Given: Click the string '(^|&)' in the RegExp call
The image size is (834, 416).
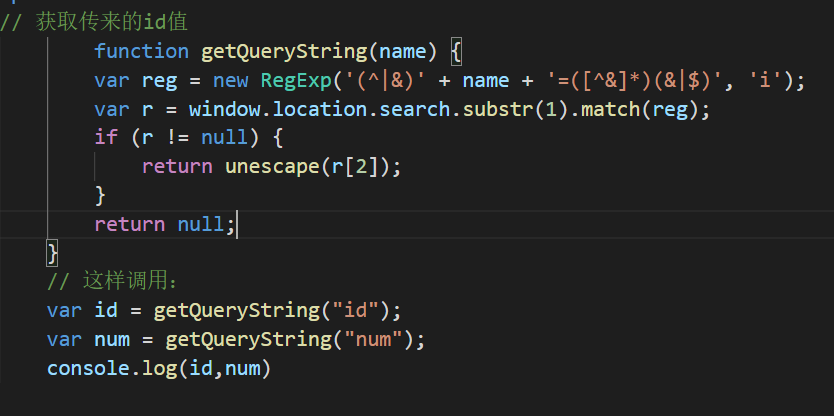Looking at the screenshot, I should (385, 80).
